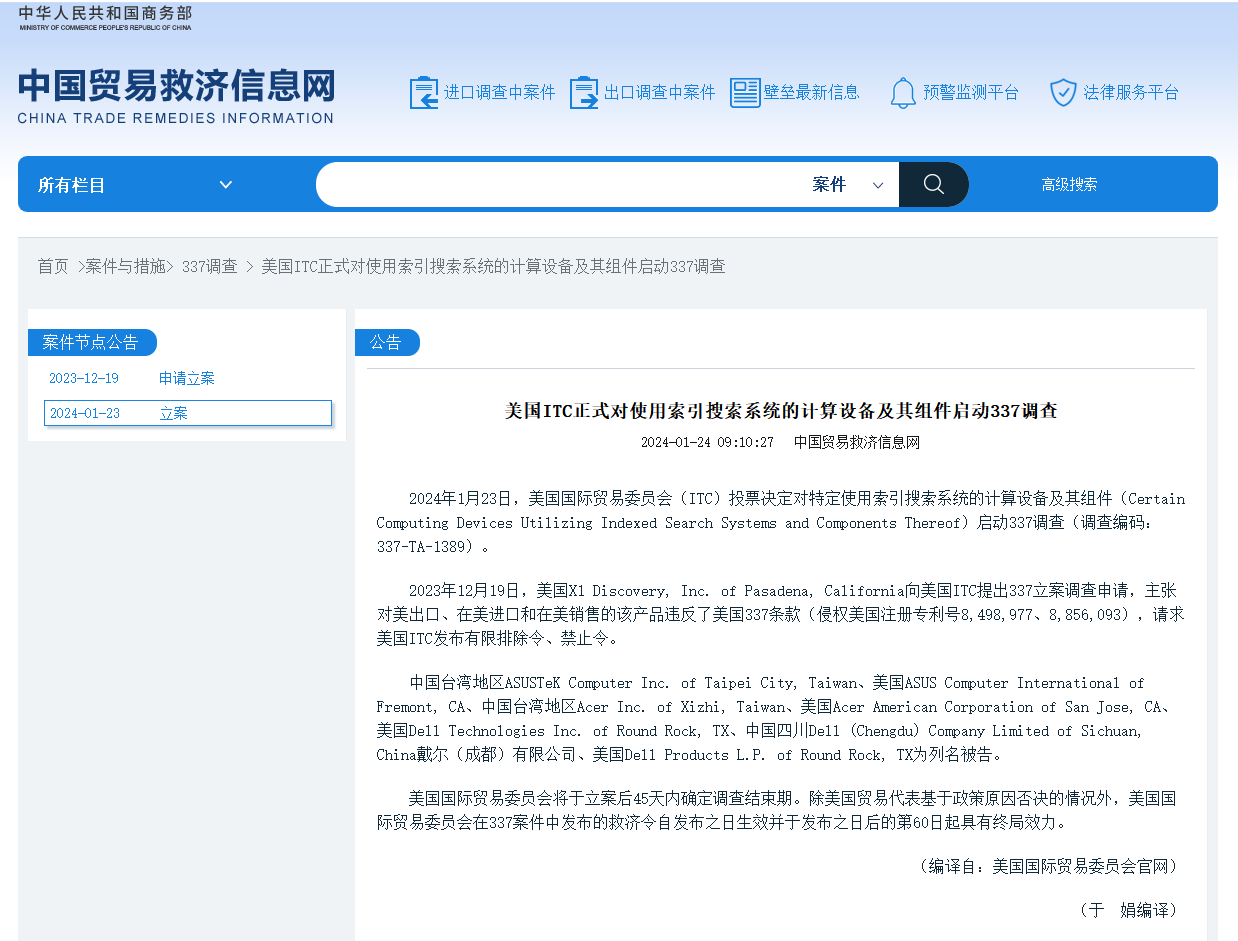
Task: Open 高级搜索 advanced search
Action: [x=1069, y=185]
